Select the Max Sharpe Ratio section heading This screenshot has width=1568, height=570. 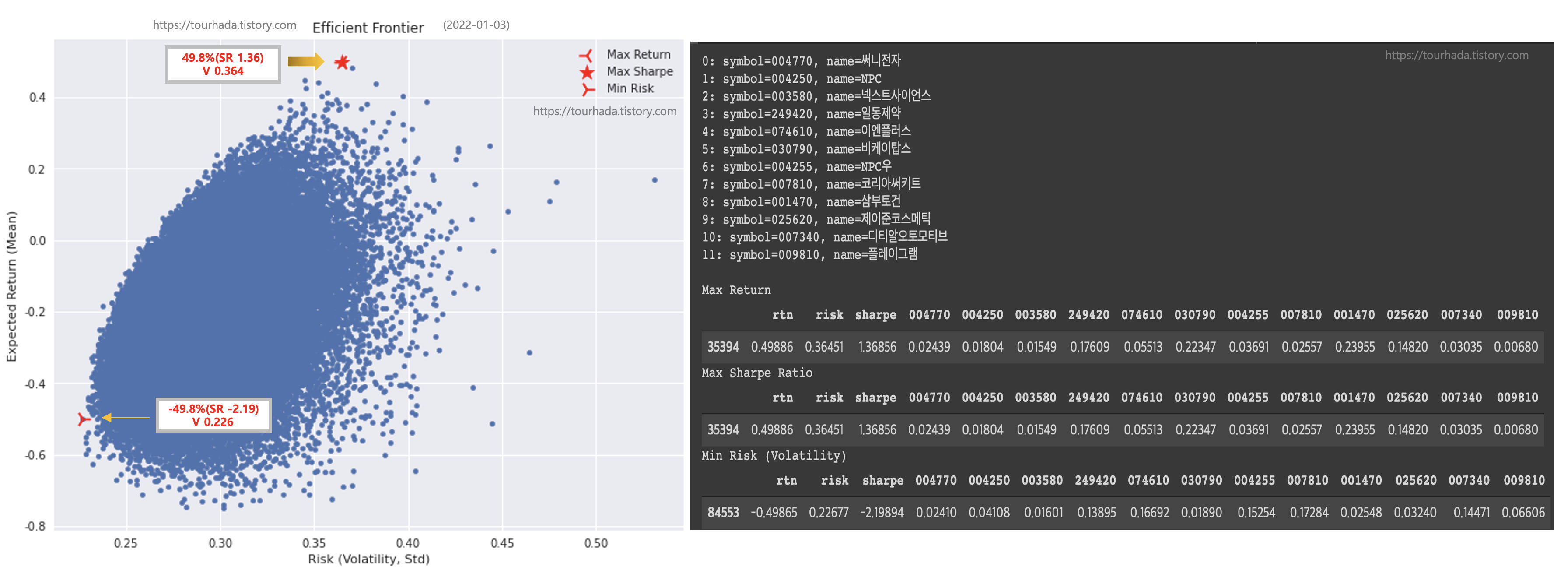pyautogui.click(x=756, y=373)
